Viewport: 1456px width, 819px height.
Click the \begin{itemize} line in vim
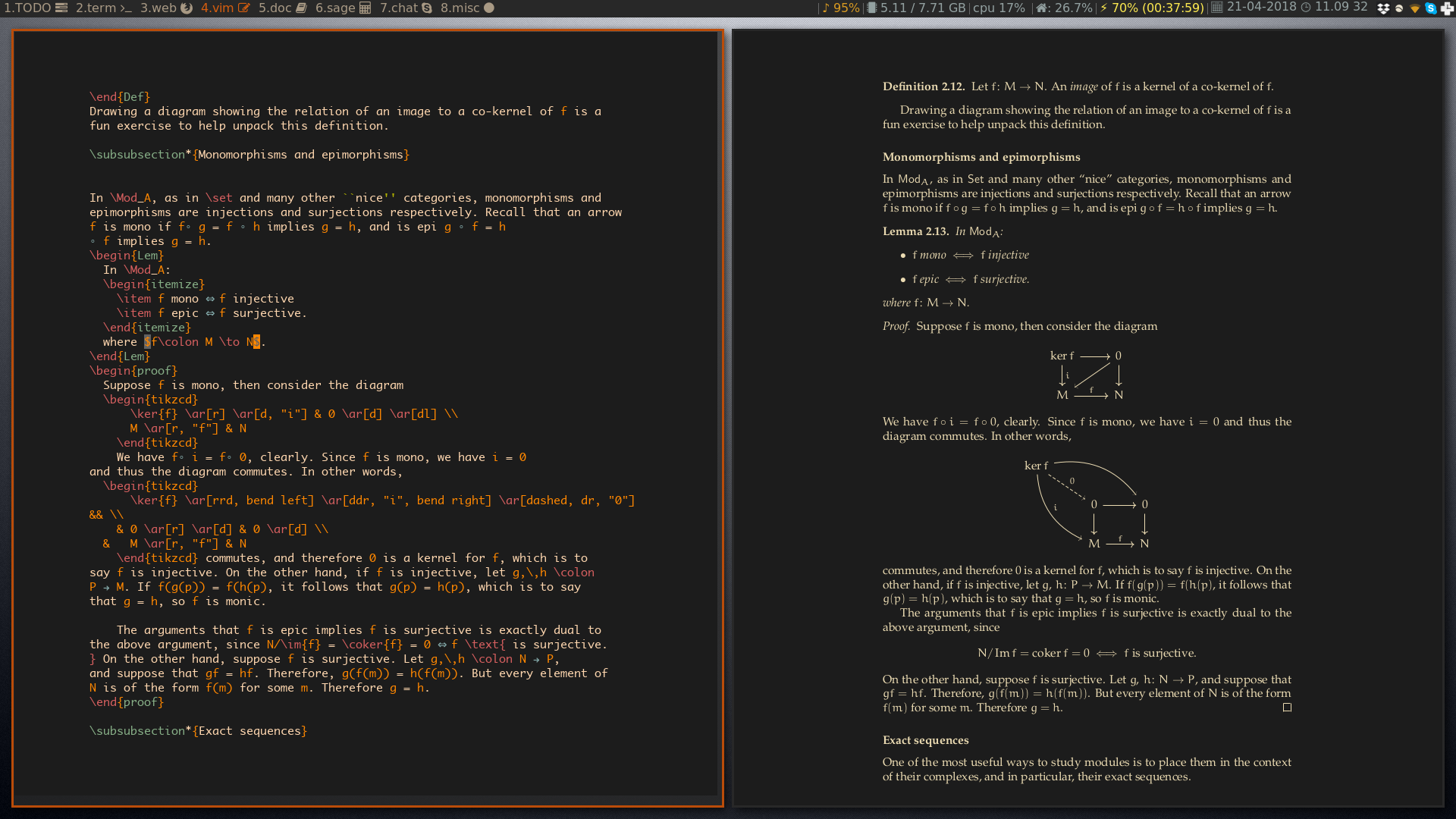(x=154, y=284)
